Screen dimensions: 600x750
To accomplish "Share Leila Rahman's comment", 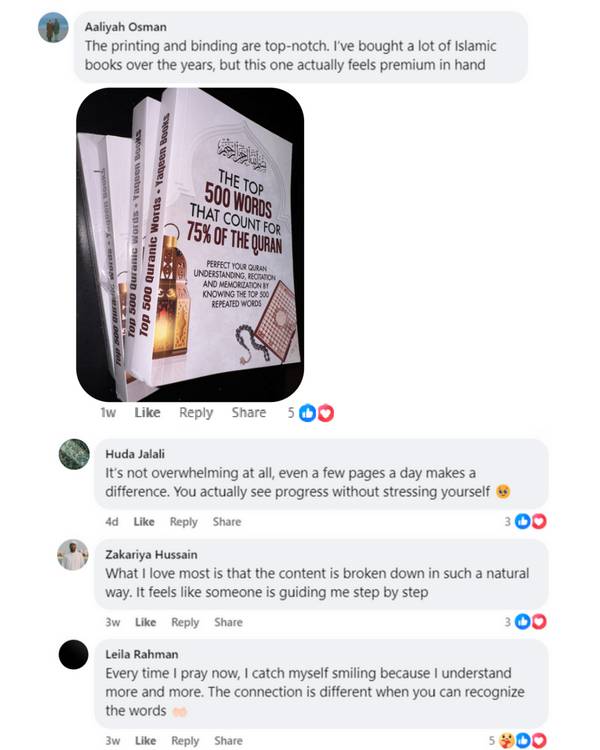I will pyautogui.click(x=228, y=740).
